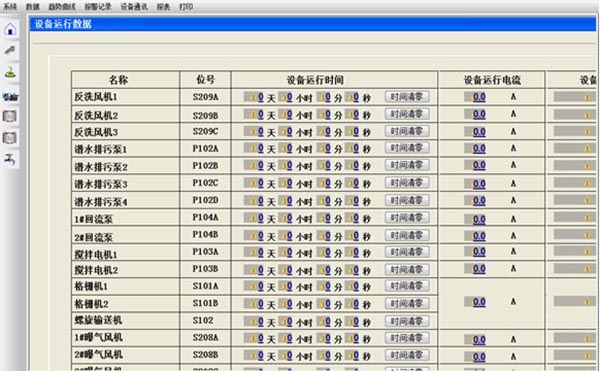Click the 设备运行时间 column header

[334, 80]
